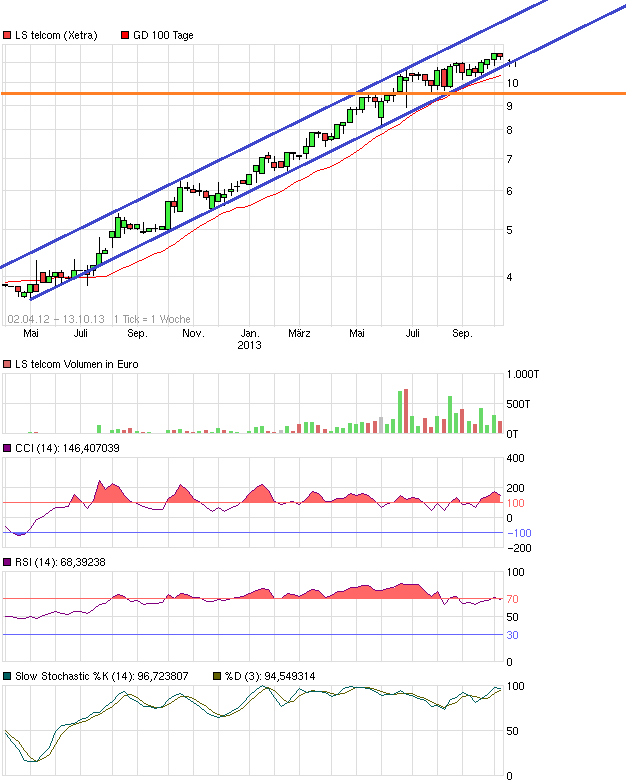Click the date range 02.04.12 - 13.10.13

coord(56,319)
